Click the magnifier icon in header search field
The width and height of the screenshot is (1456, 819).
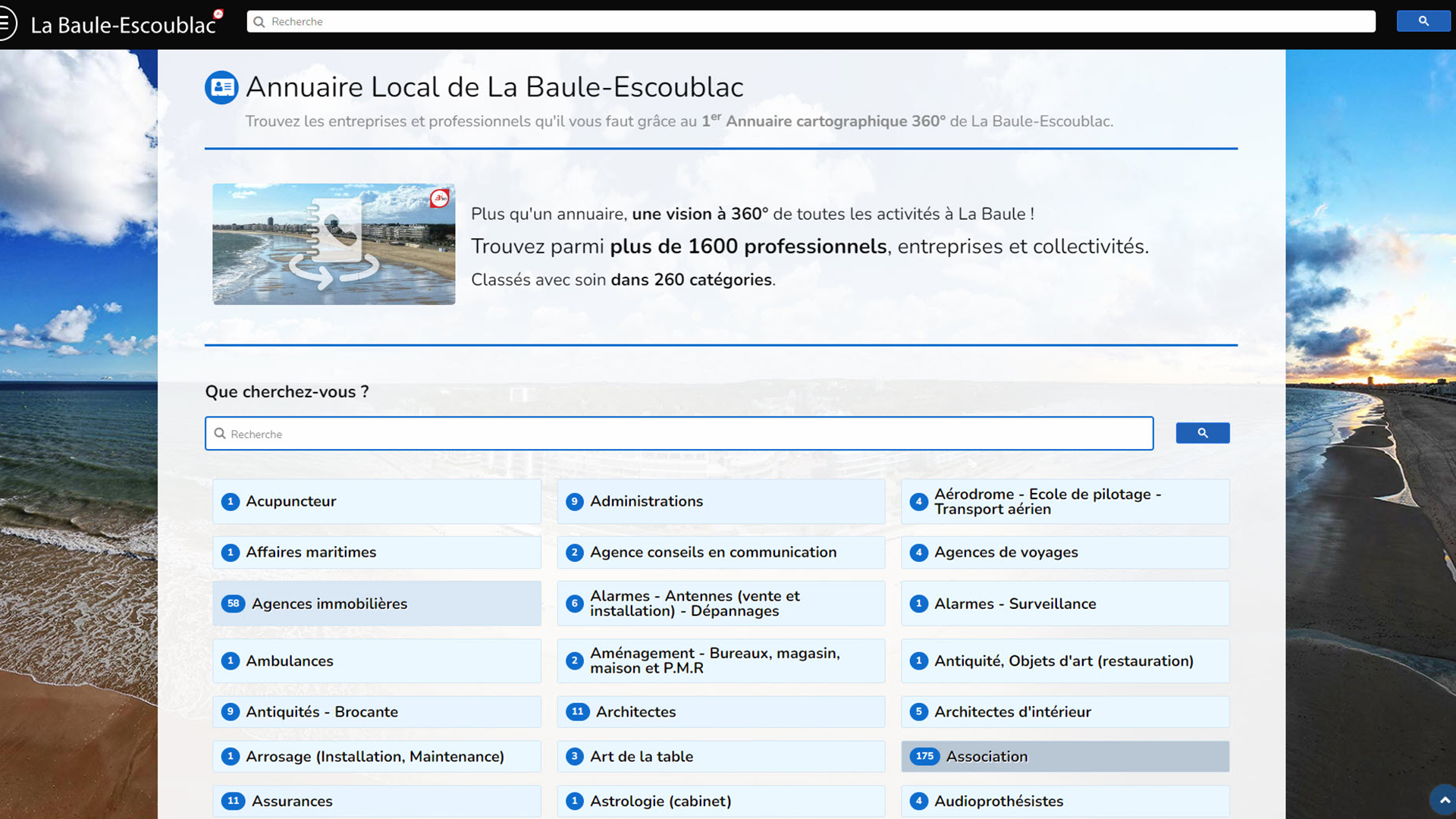259,22
